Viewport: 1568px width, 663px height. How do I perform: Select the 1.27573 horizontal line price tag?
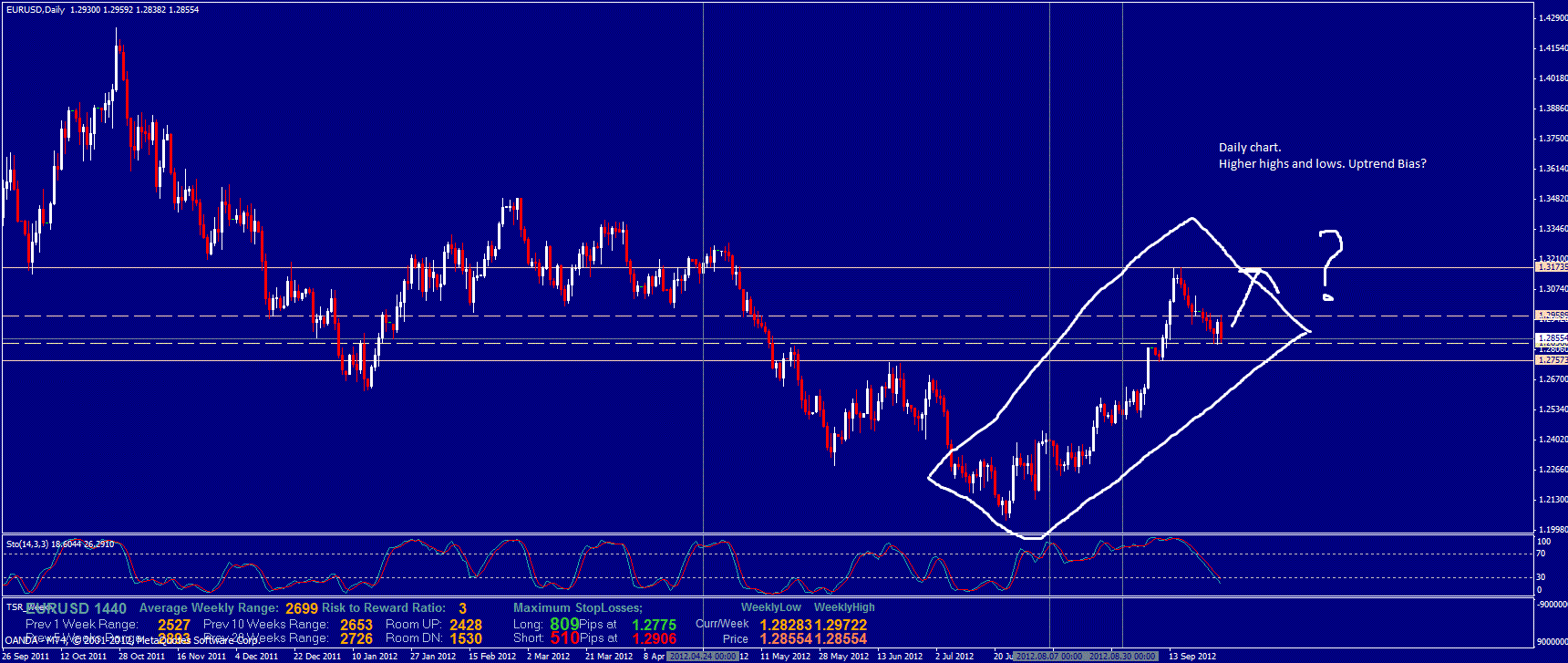1552,360
